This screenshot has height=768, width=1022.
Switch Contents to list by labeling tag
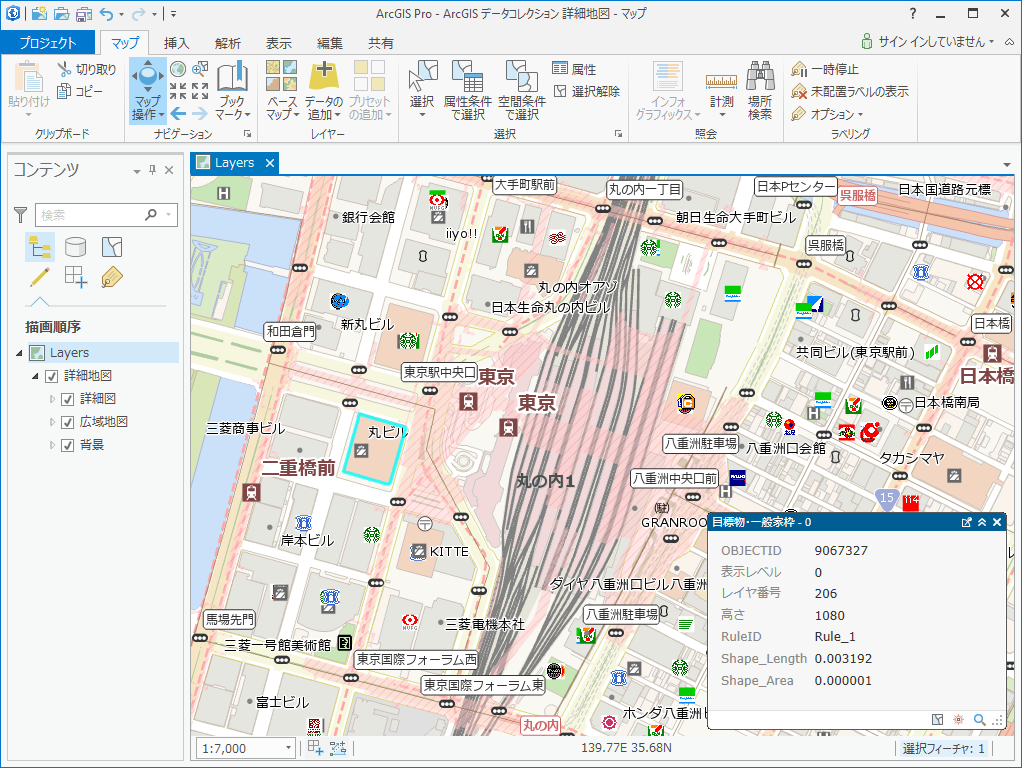pos(112,278)
